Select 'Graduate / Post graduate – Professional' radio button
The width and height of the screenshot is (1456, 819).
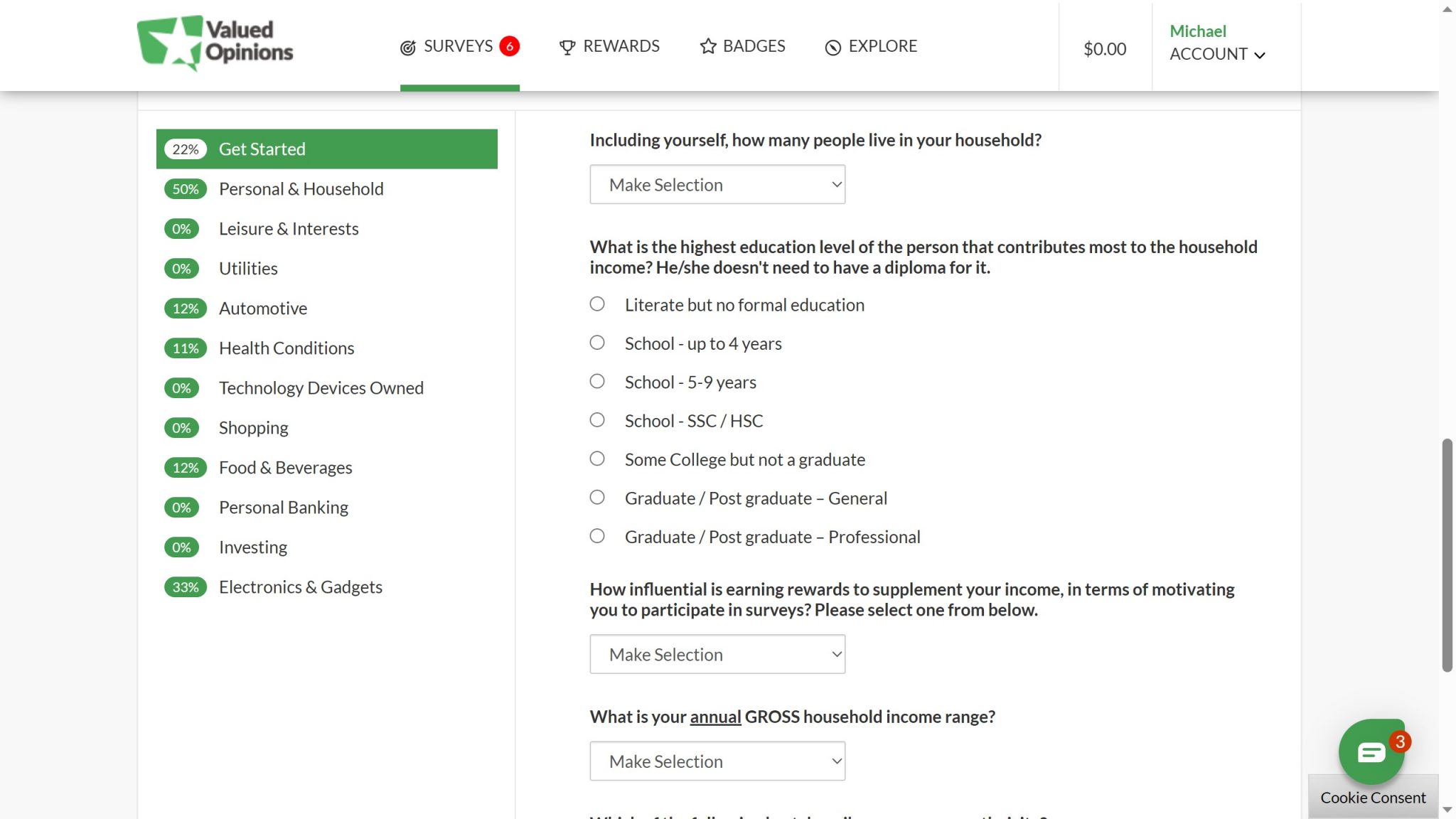[596, 536]
